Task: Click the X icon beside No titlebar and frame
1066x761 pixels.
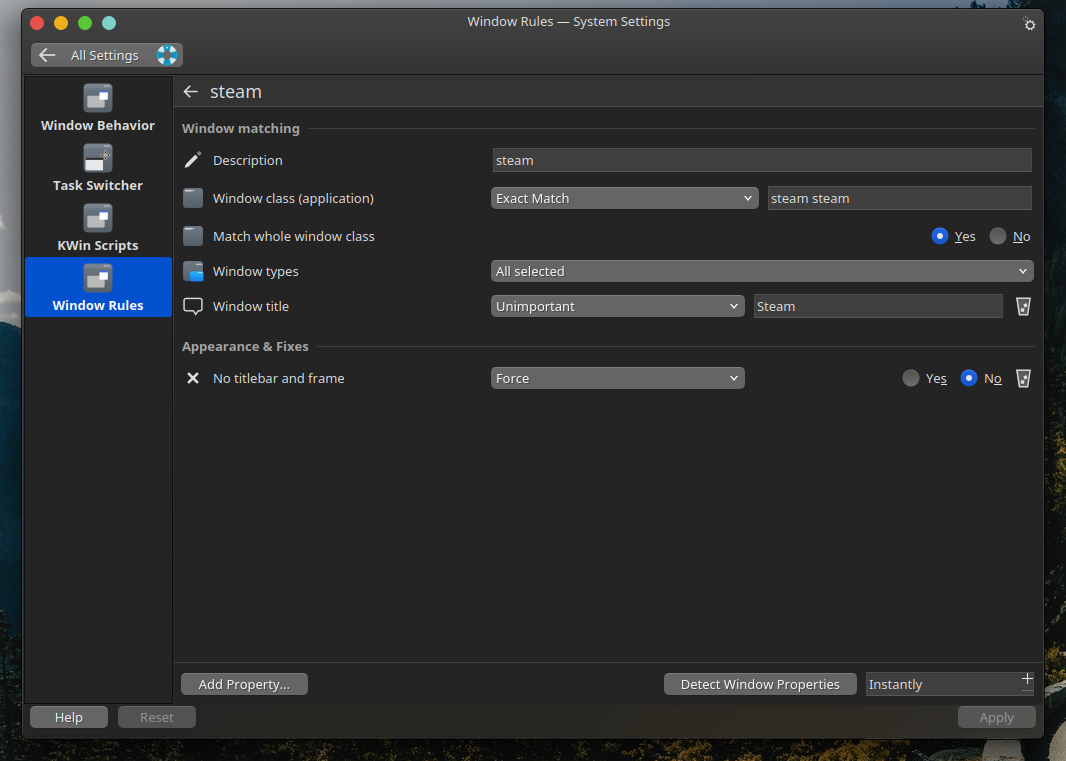Action: coord(193,378)
